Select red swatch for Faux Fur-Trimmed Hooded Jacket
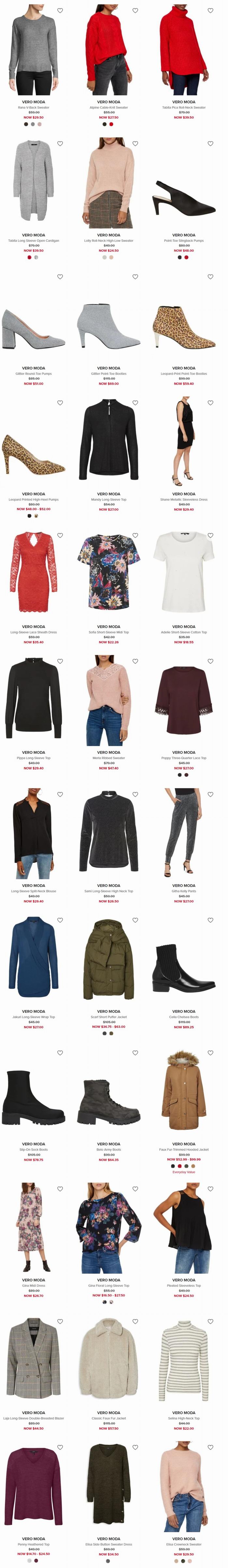Screen dimensions: 228x1568 [180, 1166]
